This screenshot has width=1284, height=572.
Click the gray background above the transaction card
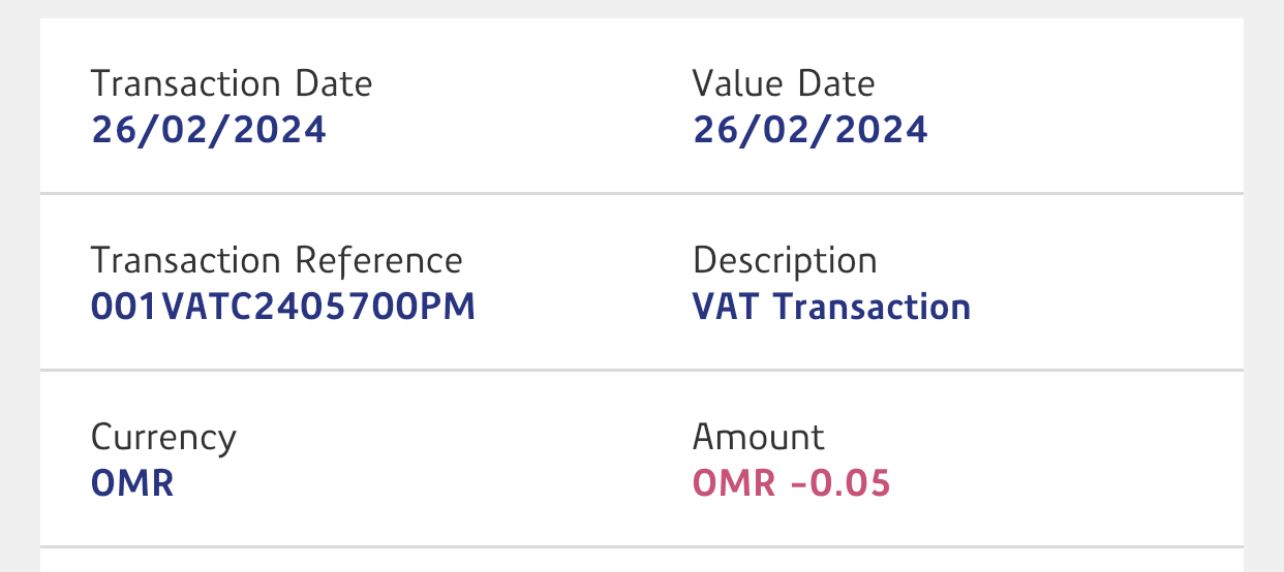[641, 8]
